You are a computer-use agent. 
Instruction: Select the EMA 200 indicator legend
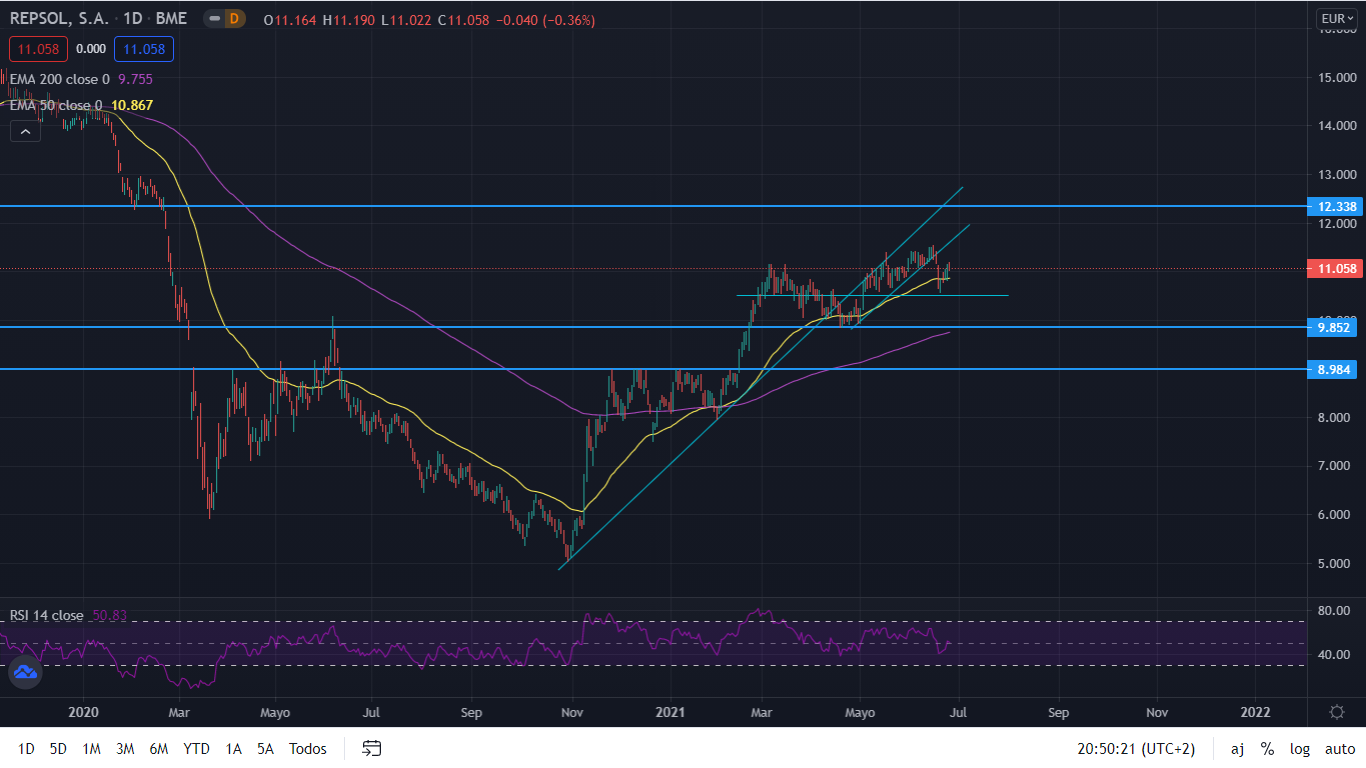60,79
